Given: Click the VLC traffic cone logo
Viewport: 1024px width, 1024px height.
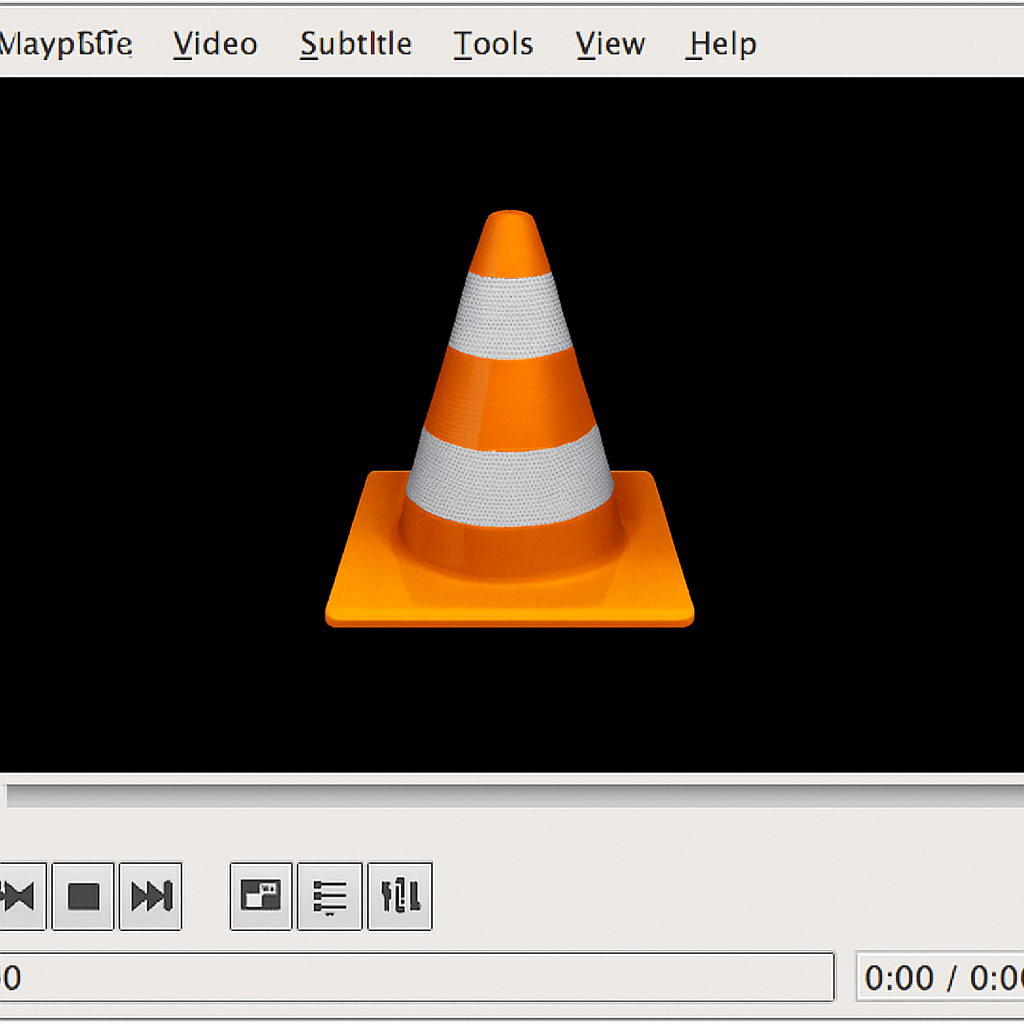Looking at the screenshot, I should [x=510, y=420].
